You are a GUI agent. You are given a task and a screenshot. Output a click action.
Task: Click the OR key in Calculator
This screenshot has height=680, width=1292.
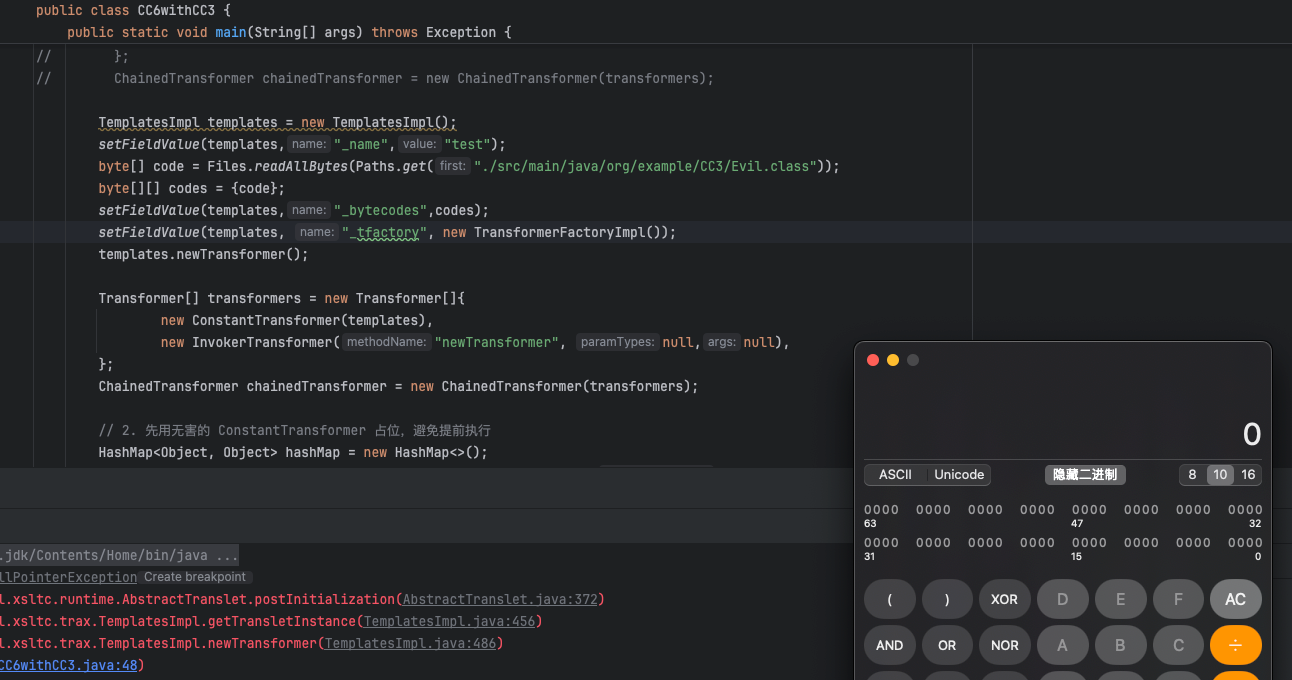pyautogui.click(x=947, y=645)
